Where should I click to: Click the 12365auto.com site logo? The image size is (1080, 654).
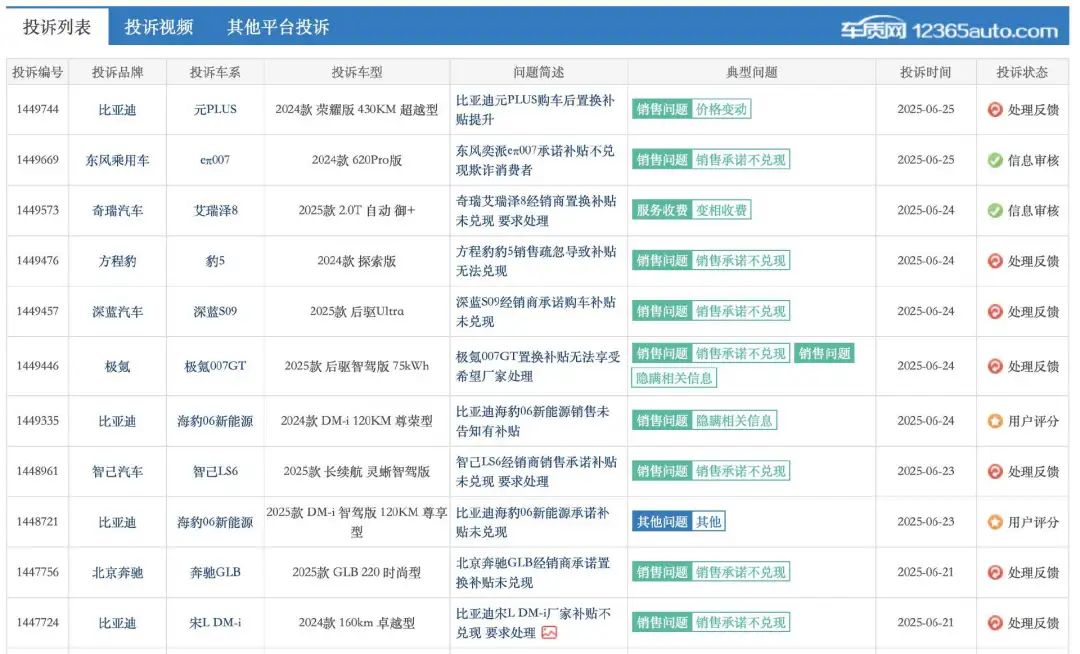[x=948, y=30]
